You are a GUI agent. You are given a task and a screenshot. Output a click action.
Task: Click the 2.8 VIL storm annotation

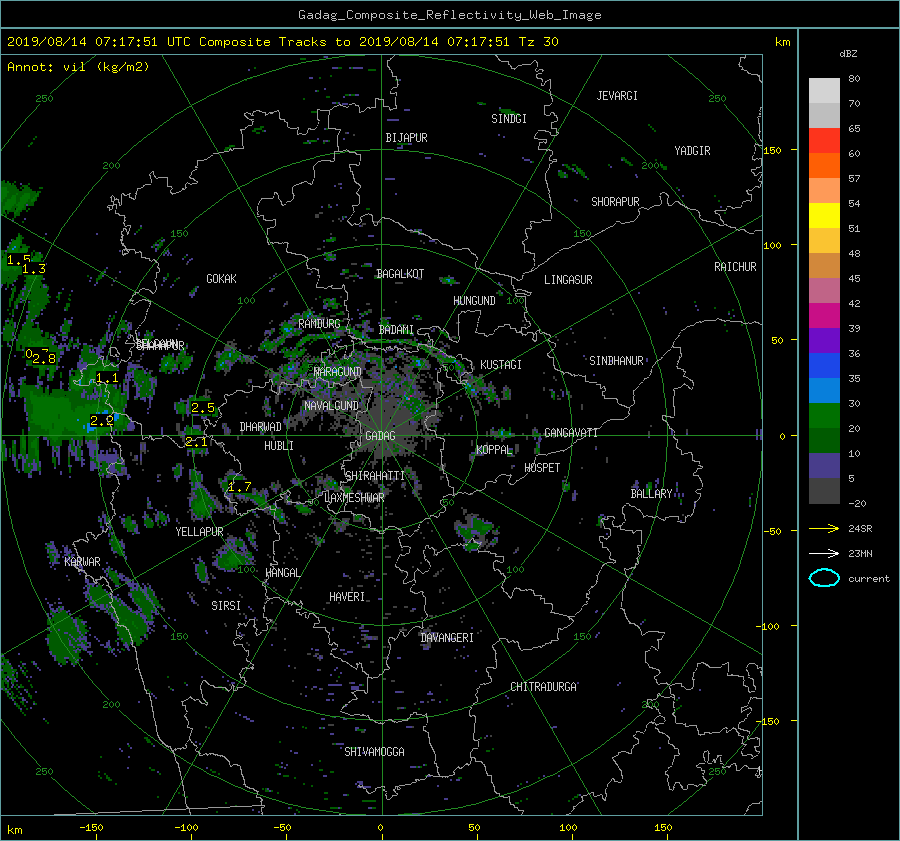click(x=44, y=359)
